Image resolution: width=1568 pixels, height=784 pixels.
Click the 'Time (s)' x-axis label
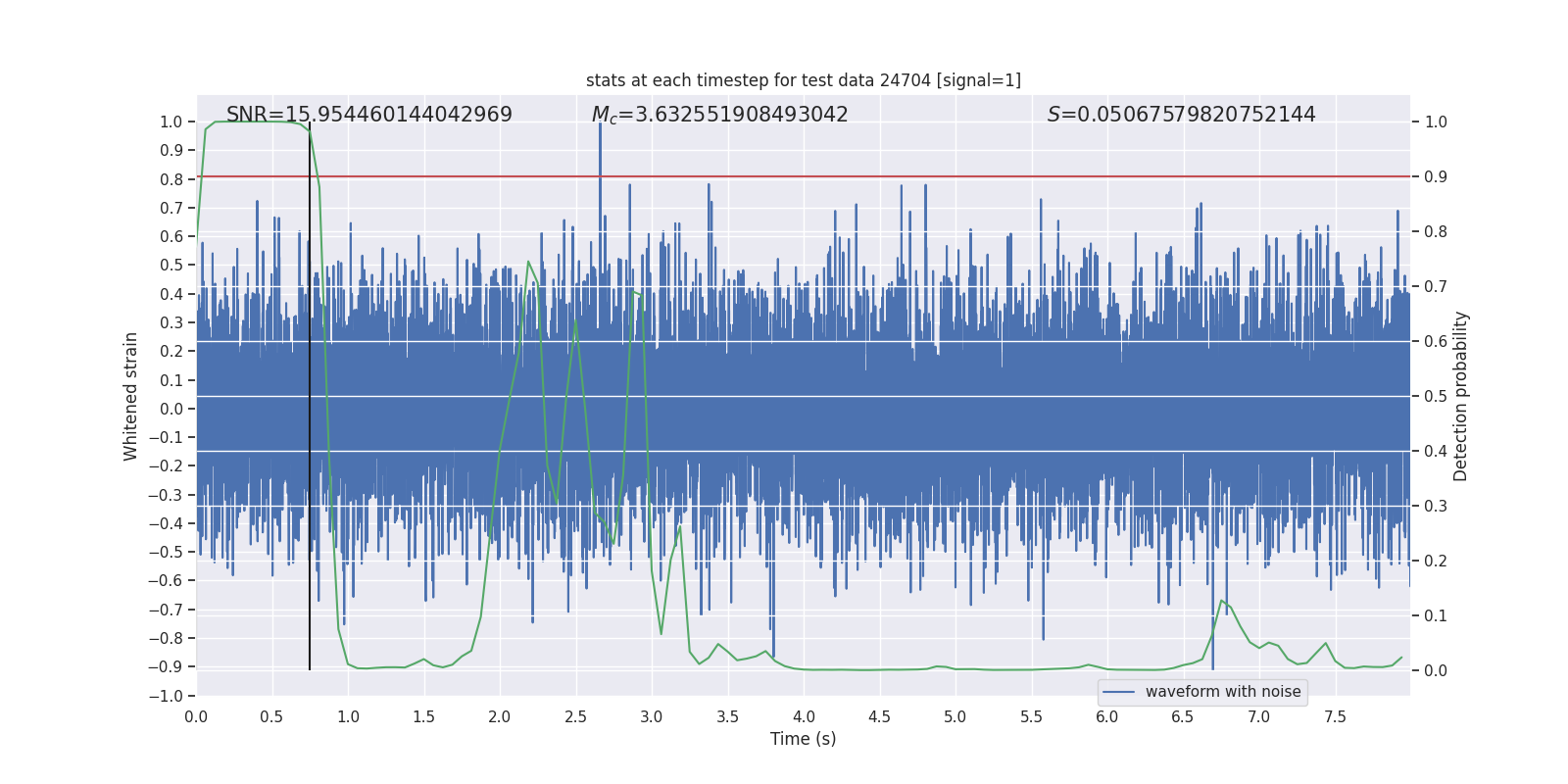803,739
